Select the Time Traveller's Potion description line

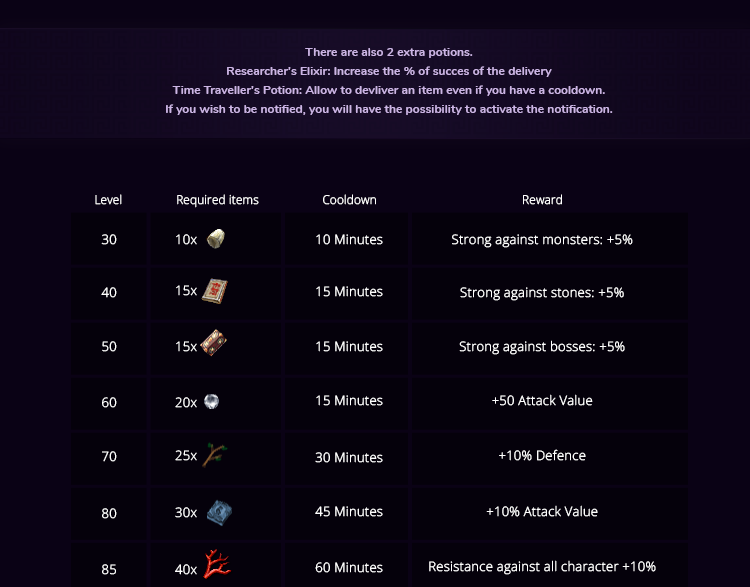388,90
